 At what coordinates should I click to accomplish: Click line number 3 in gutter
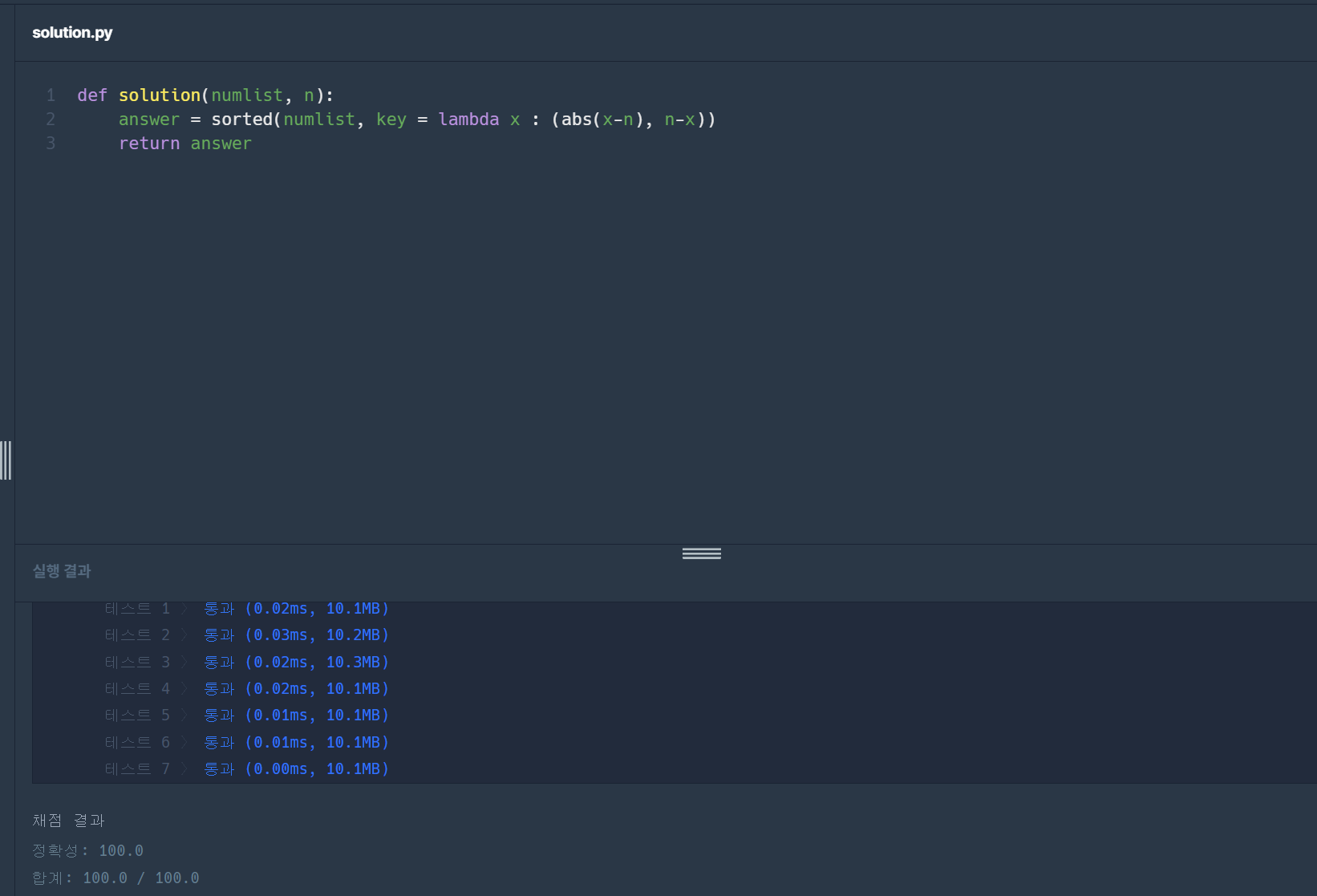click(51, 144)
